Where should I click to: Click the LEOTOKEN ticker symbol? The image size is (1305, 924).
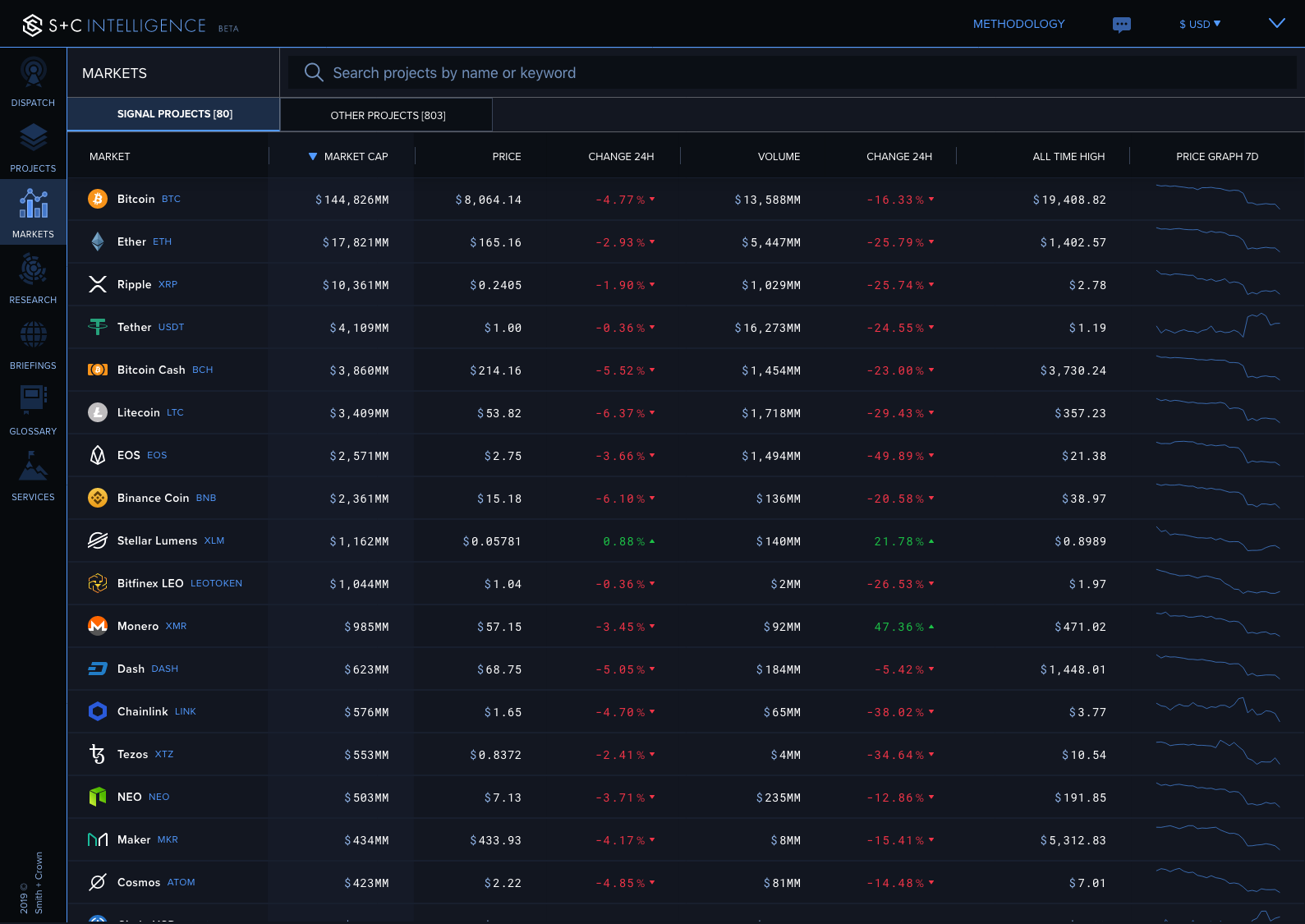pos(216,583)
